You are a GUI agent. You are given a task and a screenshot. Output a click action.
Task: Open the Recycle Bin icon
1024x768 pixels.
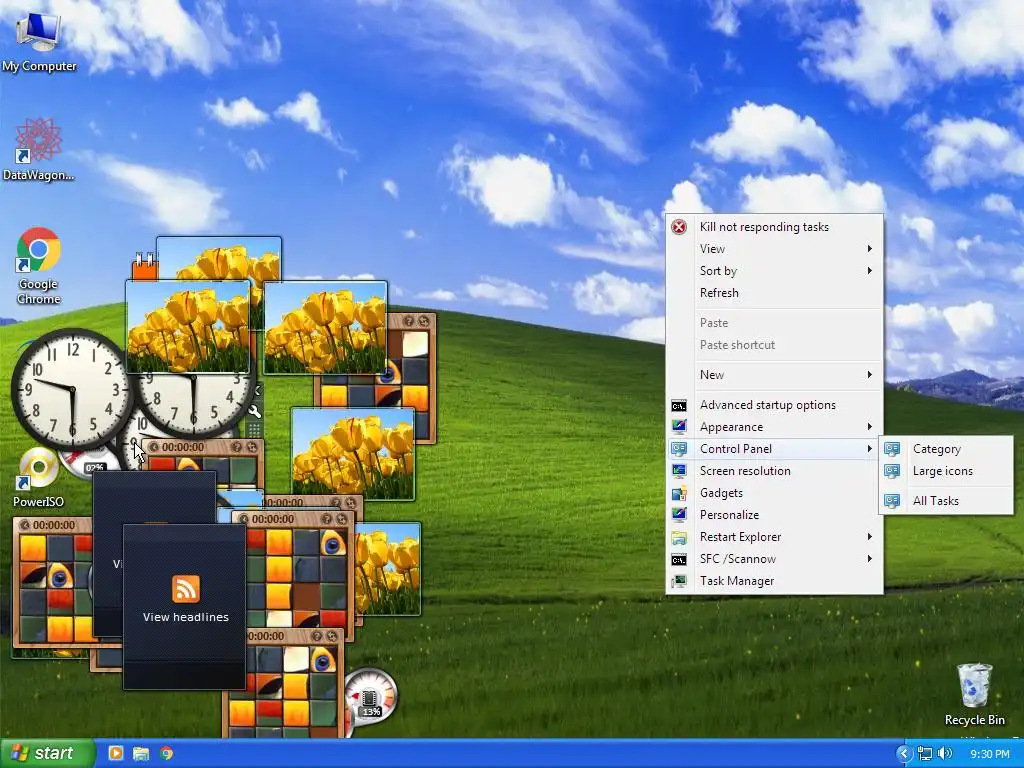974,694
